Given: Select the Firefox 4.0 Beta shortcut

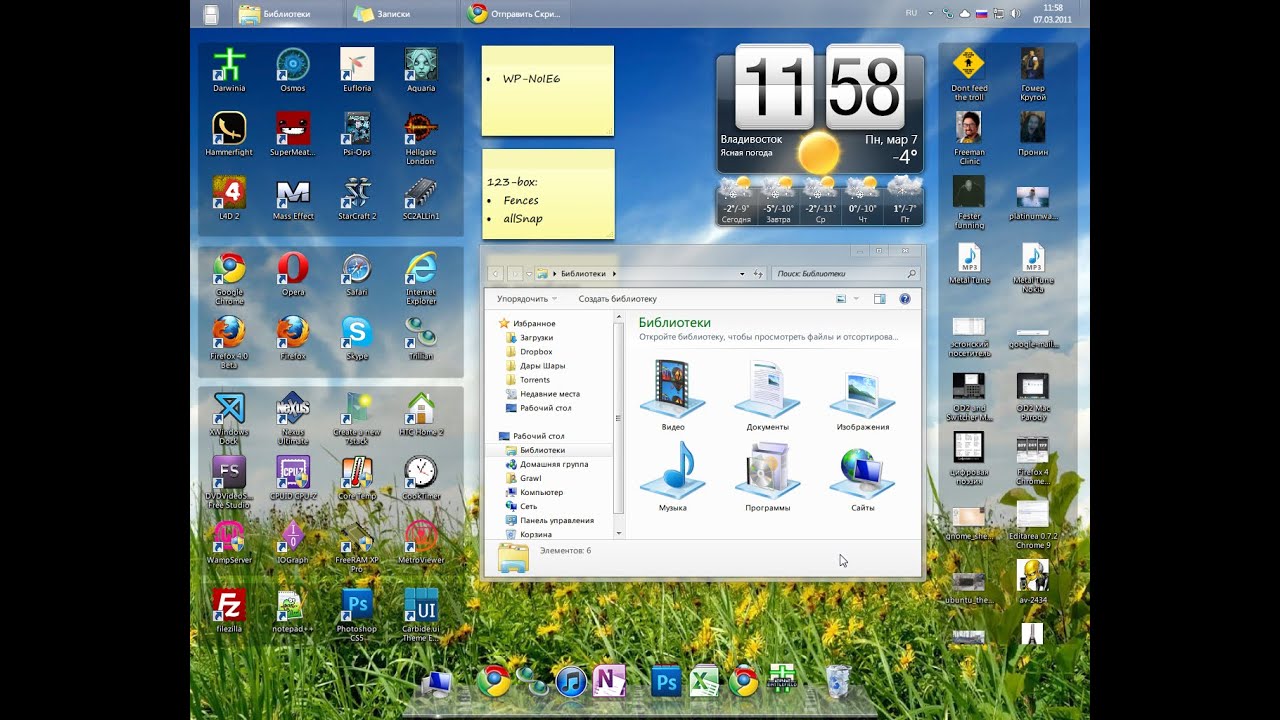Looking at the screenshot, I should coord(229,342).
